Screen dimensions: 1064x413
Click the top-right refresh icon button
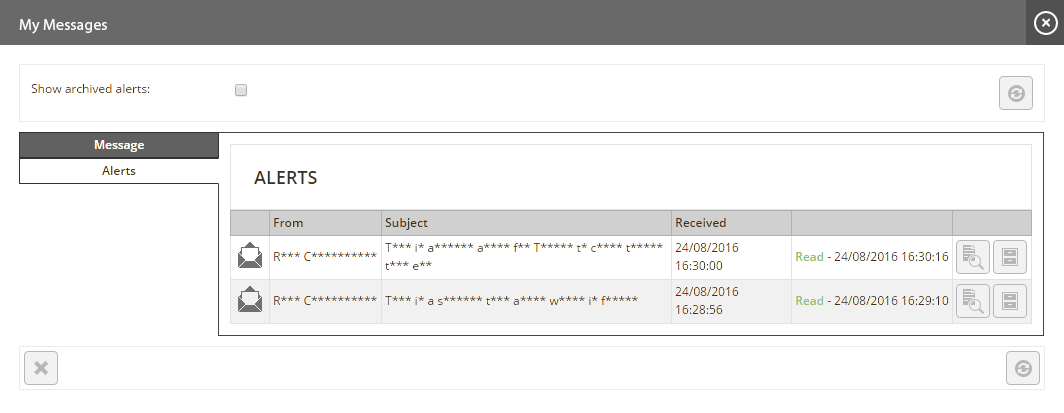(1016, 93)
